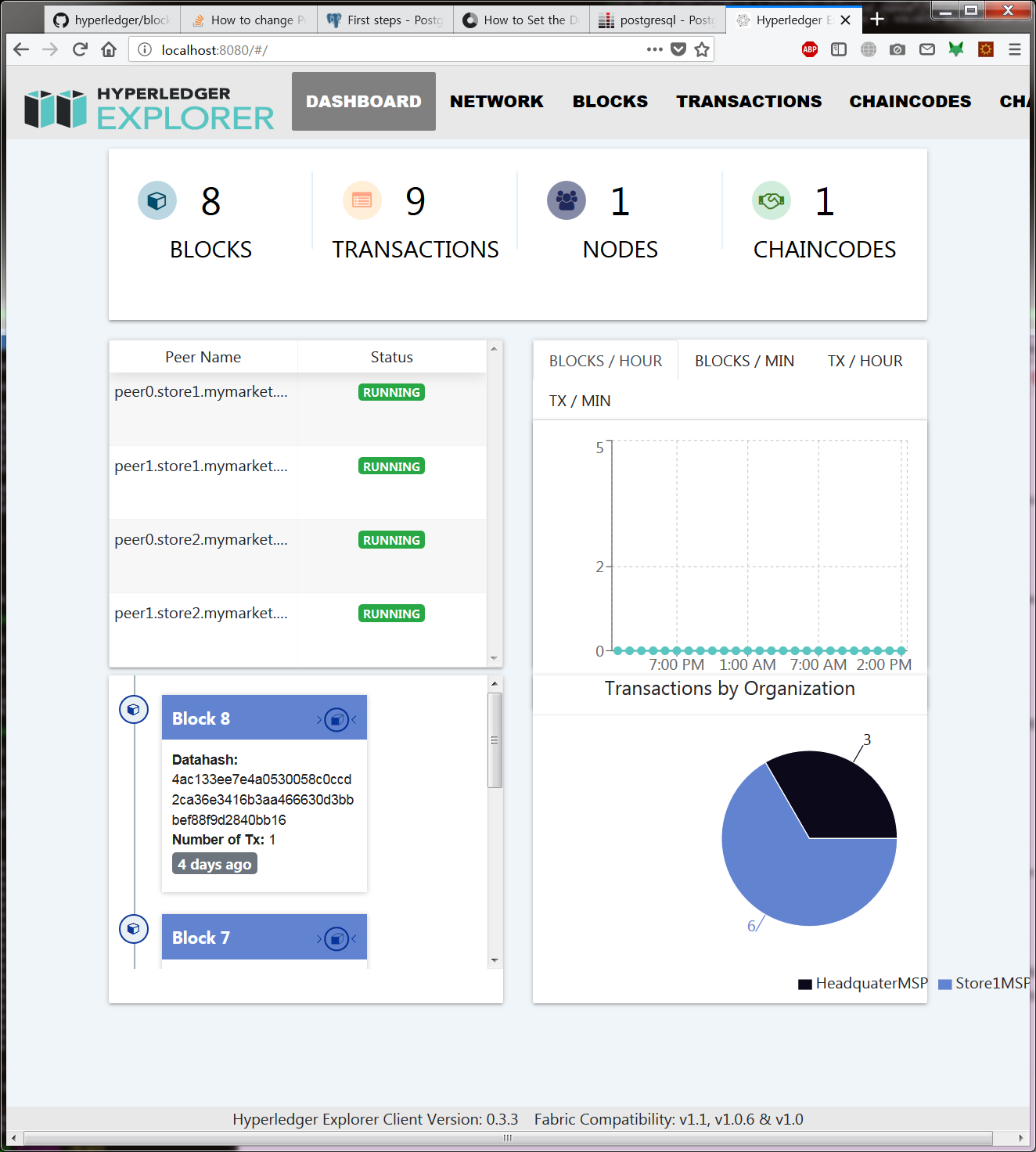Click the peer0.store2.mymarket row name
The width and height of the screenshot is (1036, 1152).
click(x=201, y=539)
